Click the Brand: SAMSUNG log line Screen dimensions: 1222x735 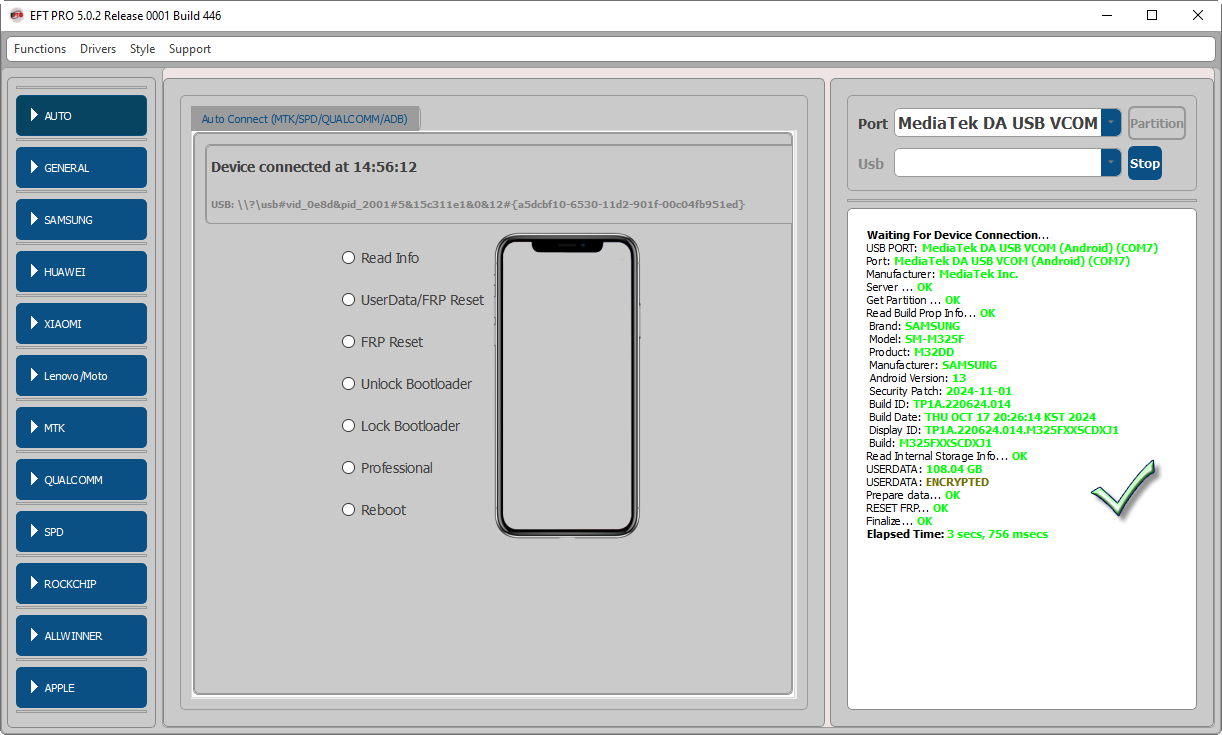pos(914,326)
